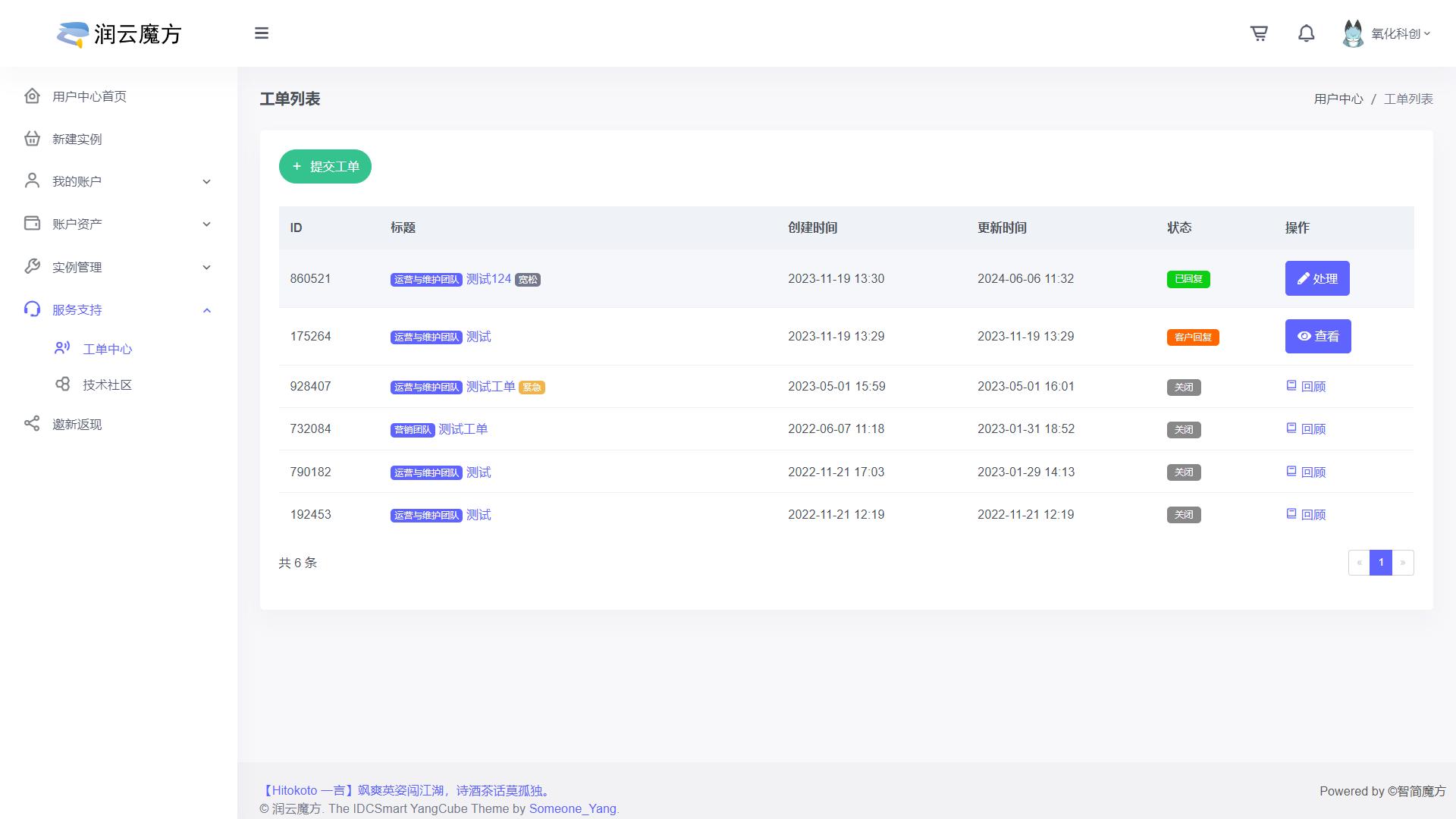Click the 技术社区 sidebar icon
The width and height of the screenshot is (1456, 819).
(x=63, y=384)
